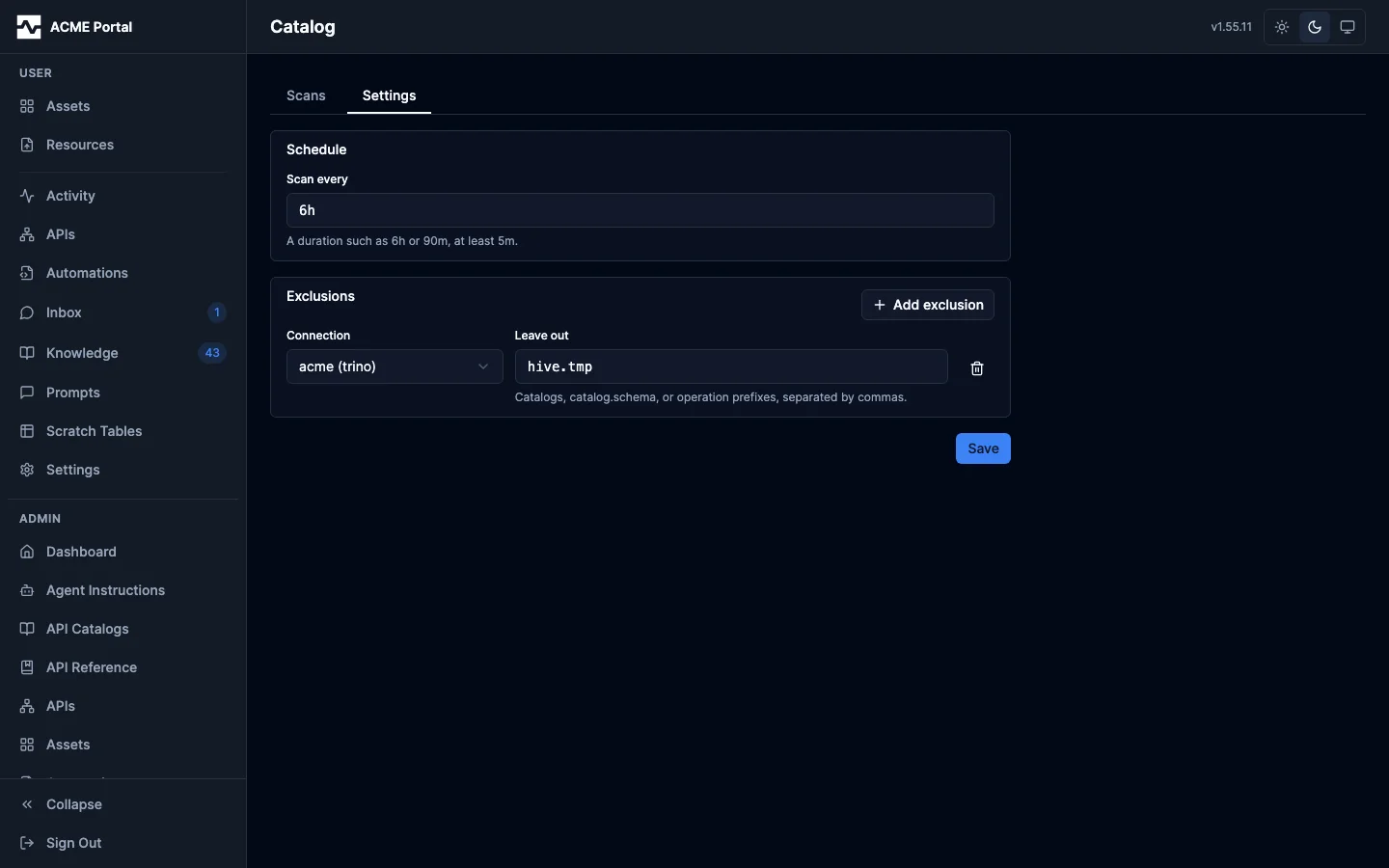Open Scratch Tables

point(123,431)
